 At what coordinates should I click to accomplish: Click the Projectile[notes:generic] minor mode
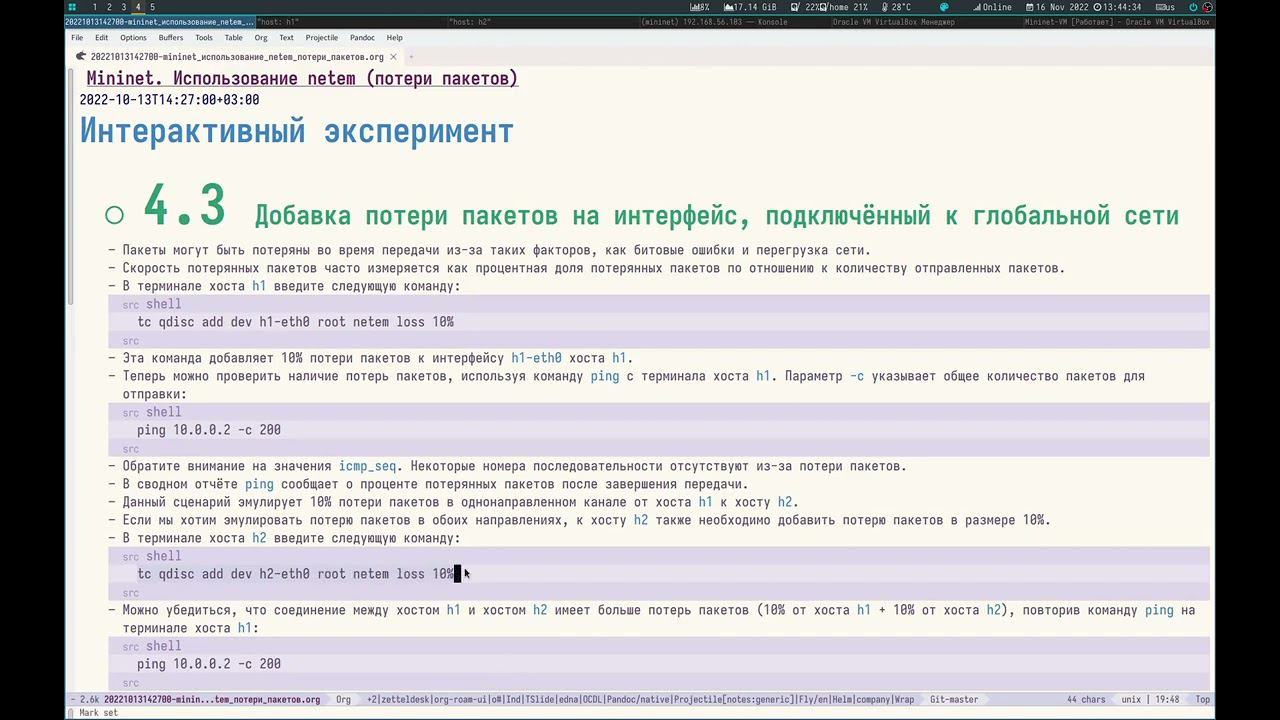[734, 700]
